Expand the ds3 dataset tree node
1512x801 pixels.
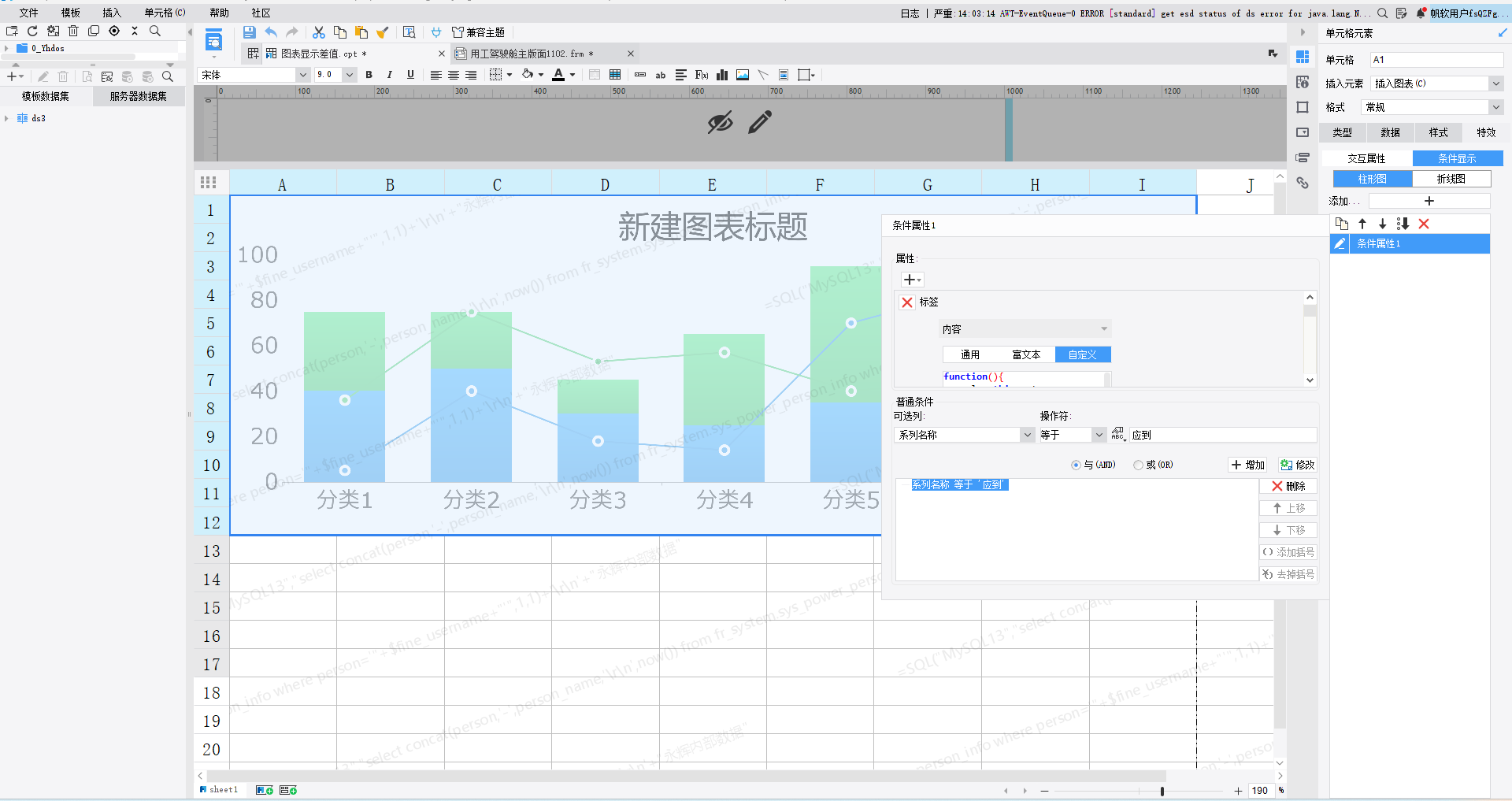coord(6,118)
